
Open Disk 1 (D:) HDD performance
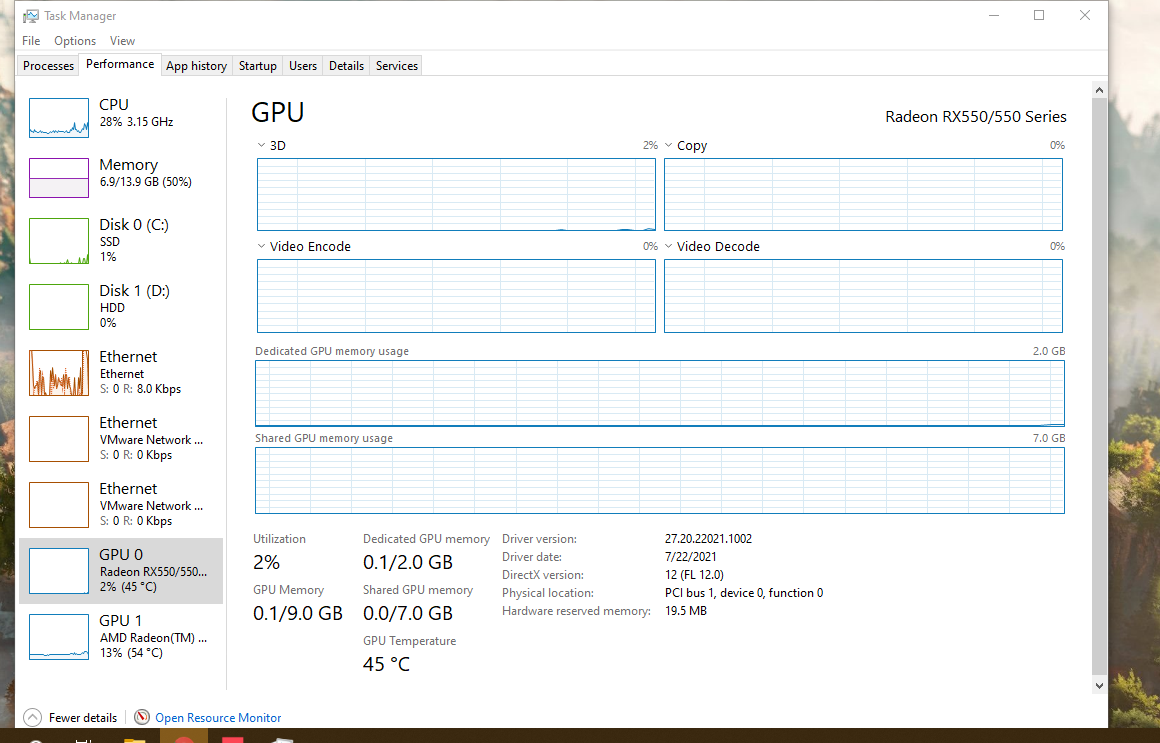pos(121,306)
